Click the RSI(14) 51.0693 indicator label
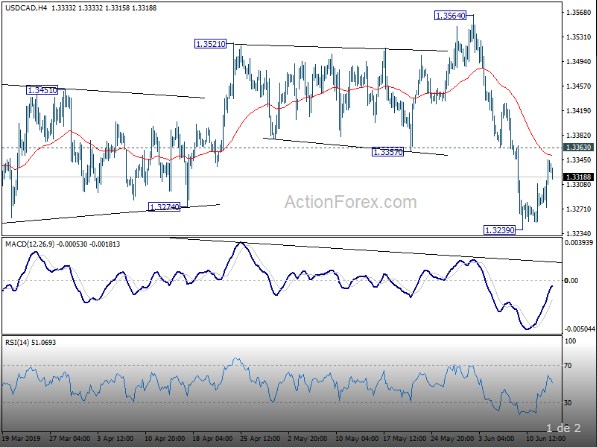 click(x=30, y=342)
